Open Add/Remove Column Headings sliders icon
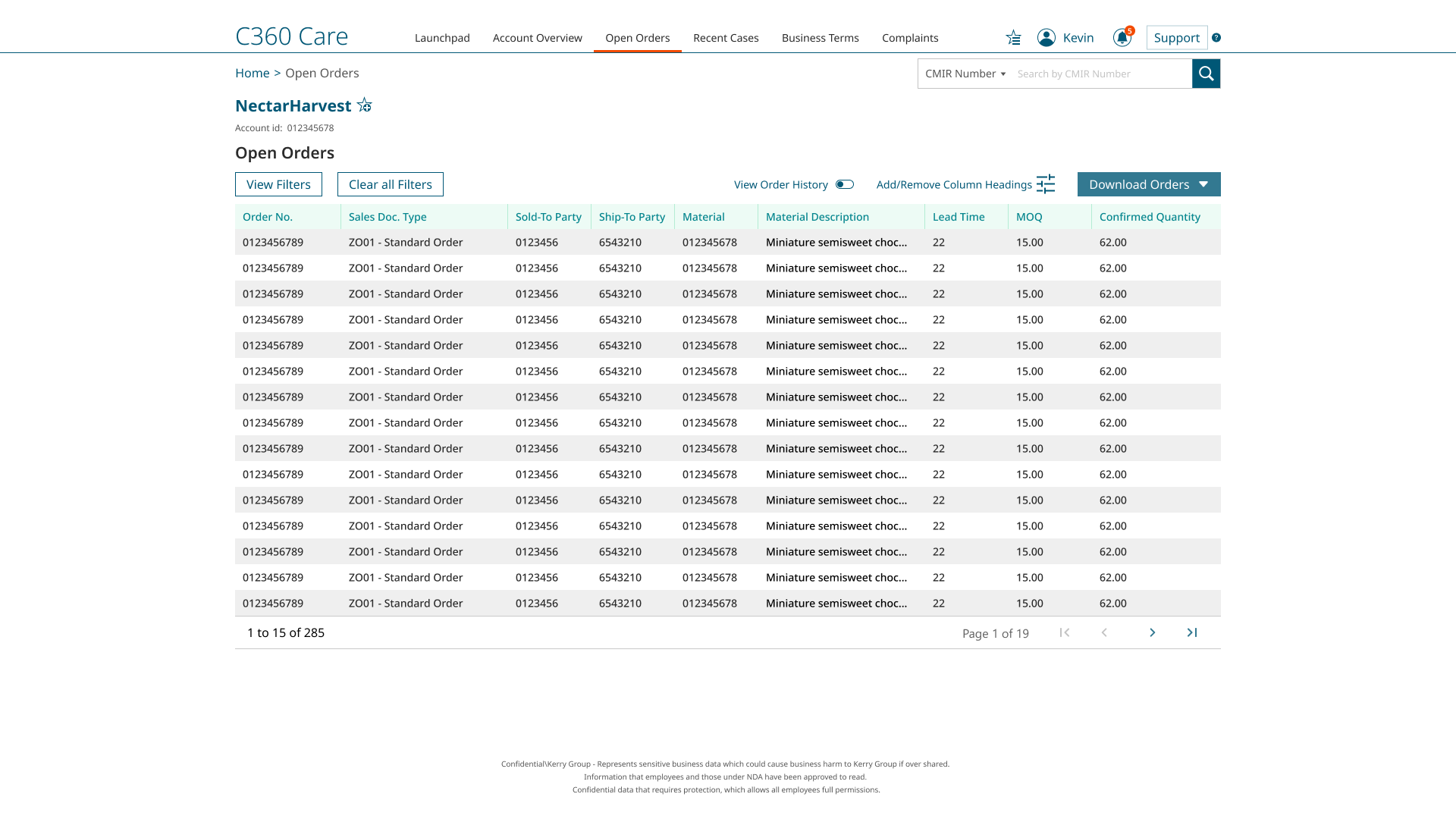1456x819 pixels. point(1046,184)
